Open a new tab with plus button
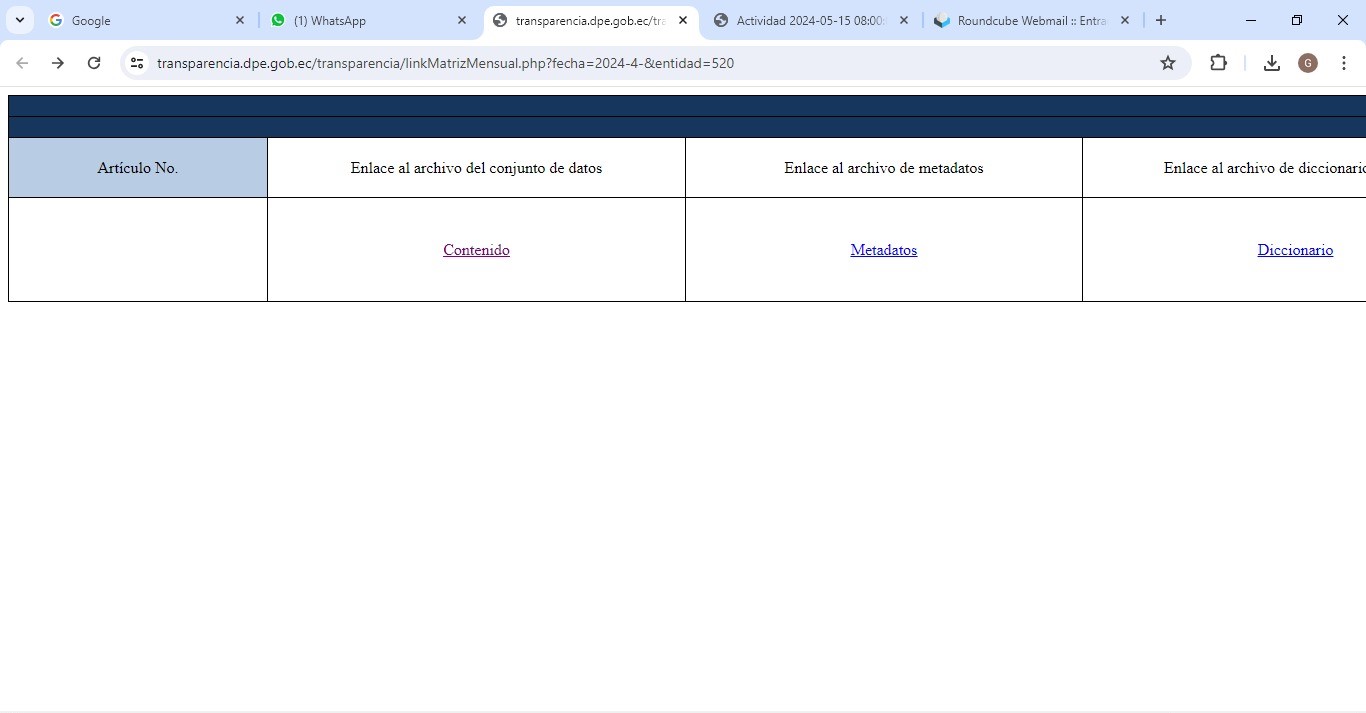This screenshot has height=713, width=1366. (x=1160, y=20)
